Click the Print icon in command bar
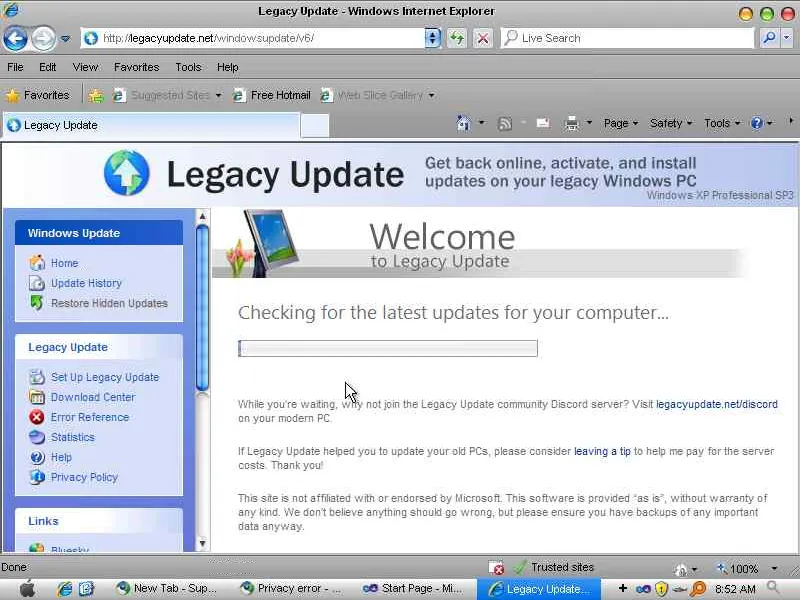This screenshot has width=800, height=600. 572,123
